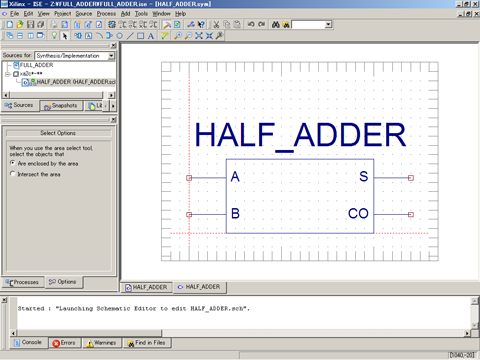Select 'Are enclosed by the area' option

[13, 163]
